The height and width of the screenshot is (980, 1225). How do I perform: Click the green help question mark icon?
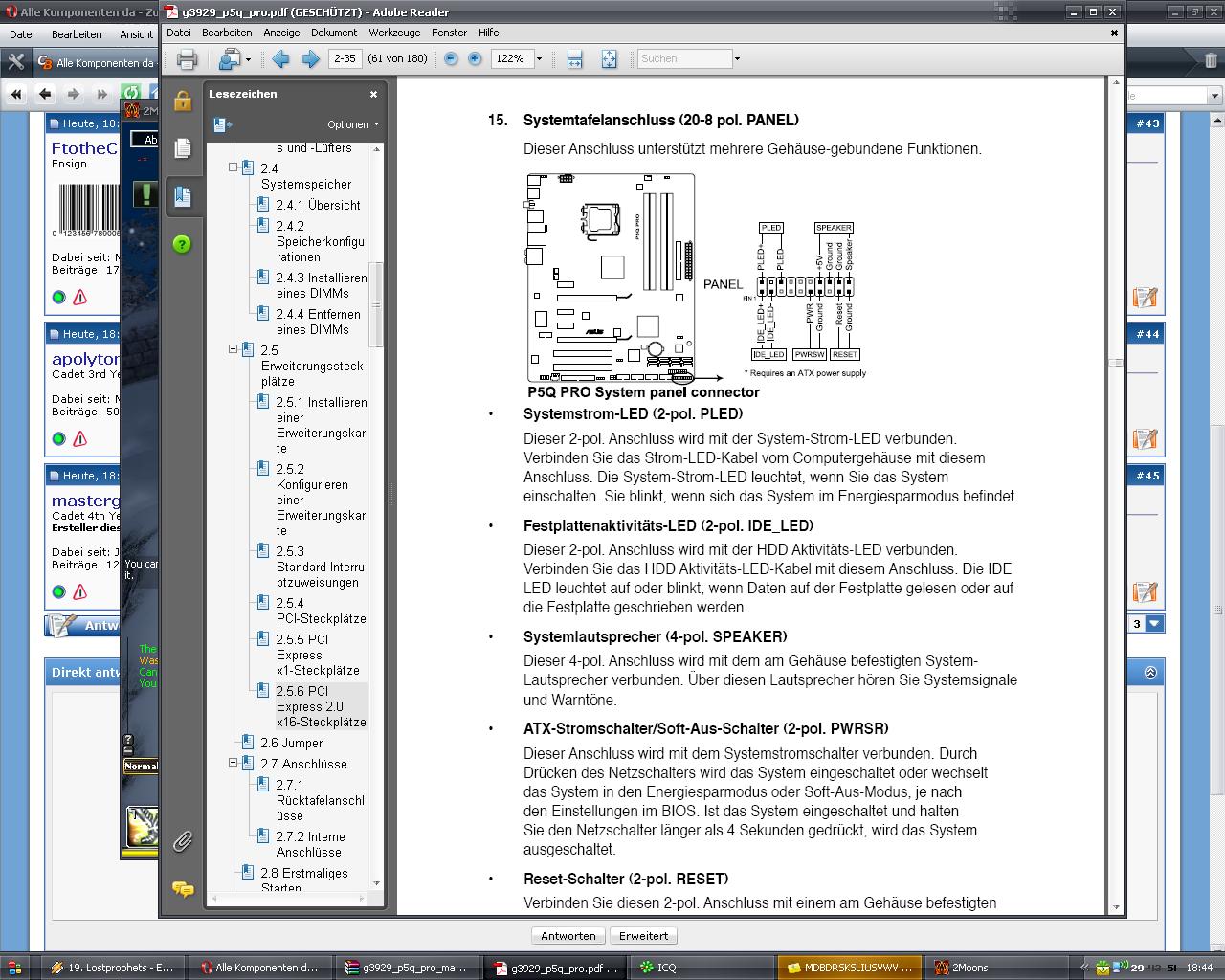(x=183, y=244)
